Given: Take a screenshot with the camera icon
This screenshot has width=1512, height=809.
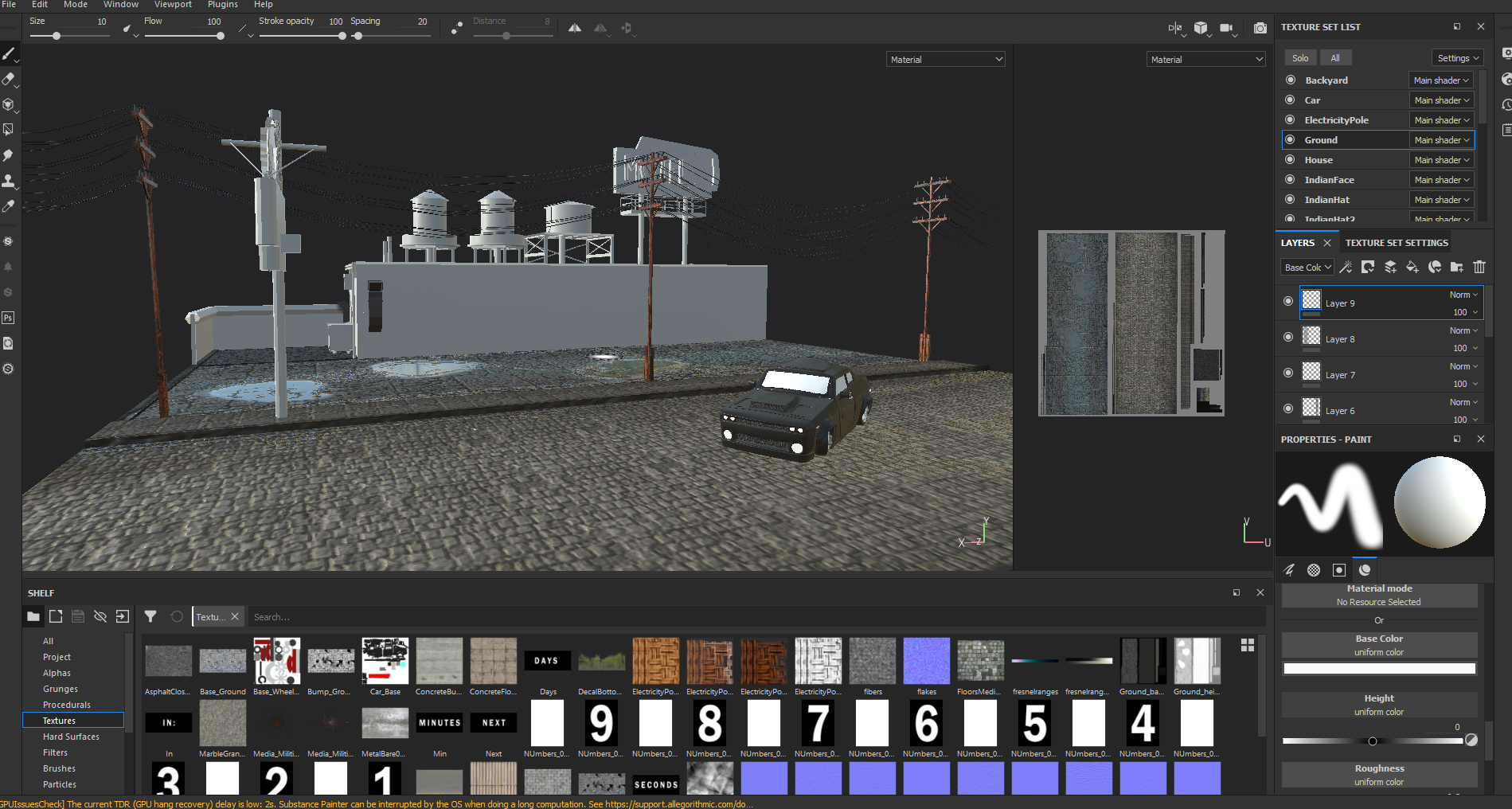Looking at the screenshot, I should point(1260,28).
